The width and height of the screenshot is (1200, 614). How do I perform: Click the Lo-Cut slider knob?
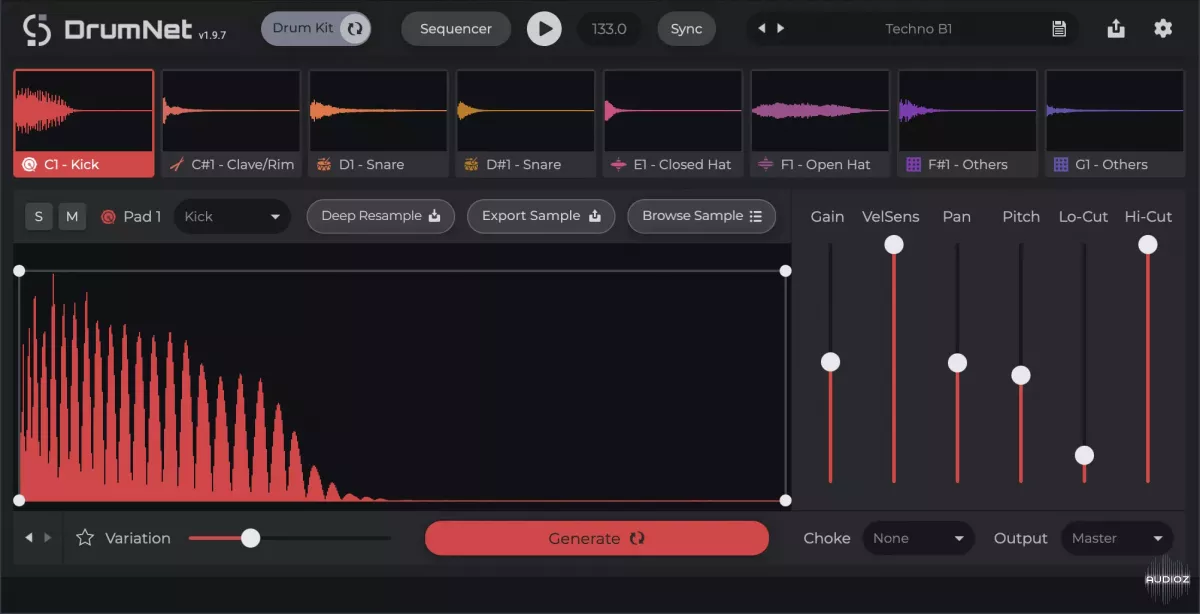pyautogui.click(x=1084, y=456)
